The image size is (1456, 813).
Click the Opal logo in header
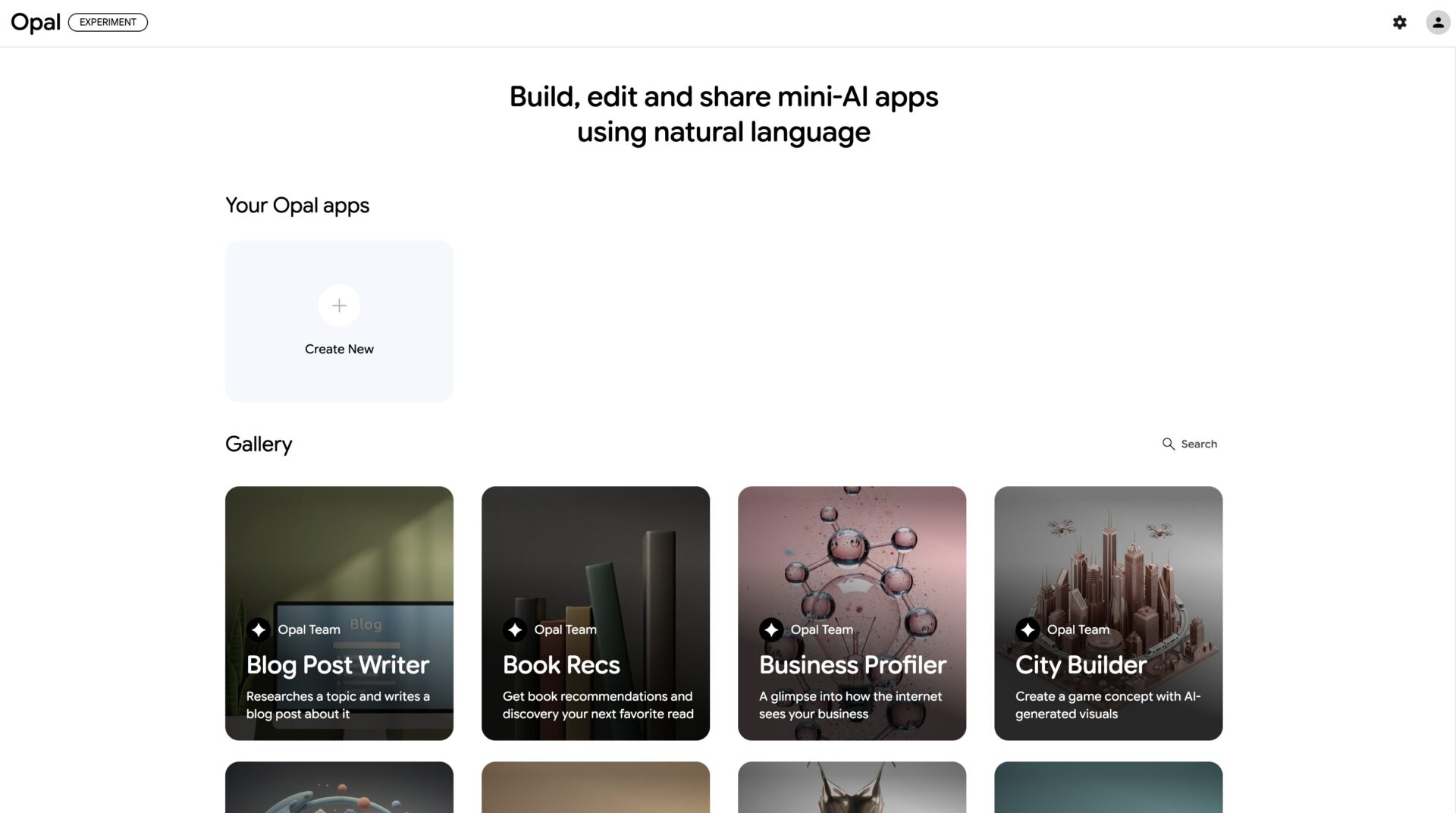pyautogui.click(x=36, y=23)
